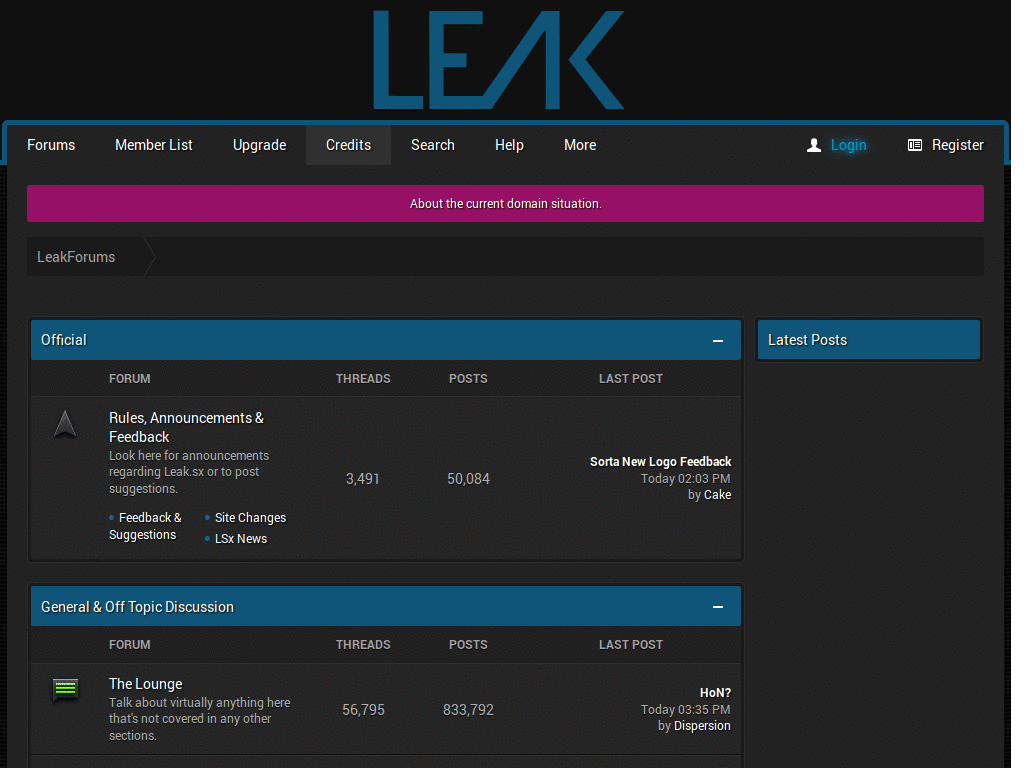This screenshot has height=768, width=1024.
Task: Click the Register form icon
Action: click(x=915, y=145)
